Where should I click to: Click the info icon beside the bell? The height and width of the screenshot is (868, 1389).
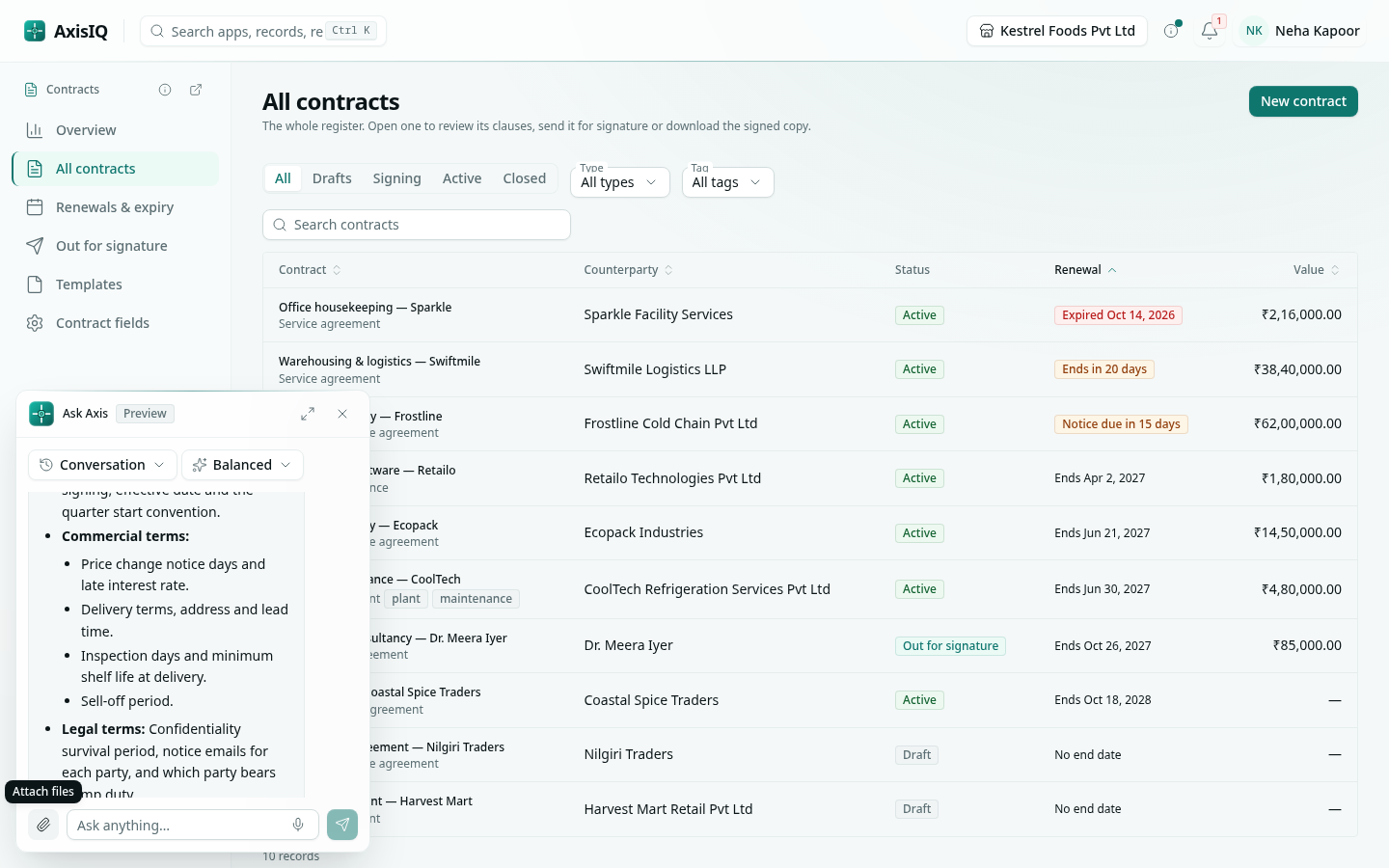[1171, 31]
